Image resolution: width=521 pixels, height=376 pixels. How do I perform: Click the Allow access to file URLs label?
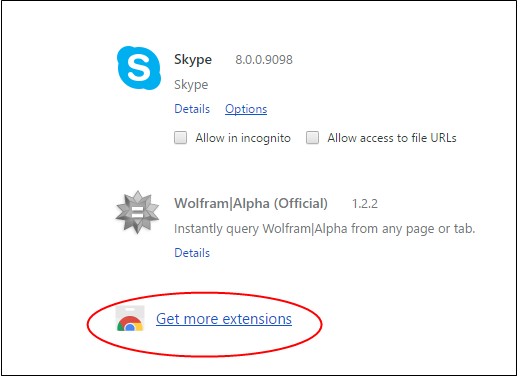click(x=392, y=138)
